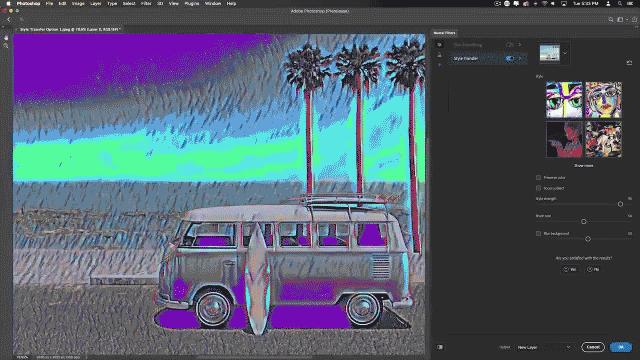640x360 pixels.
Task: Switch to the Neural Filters tab
Action: point(444,33)
